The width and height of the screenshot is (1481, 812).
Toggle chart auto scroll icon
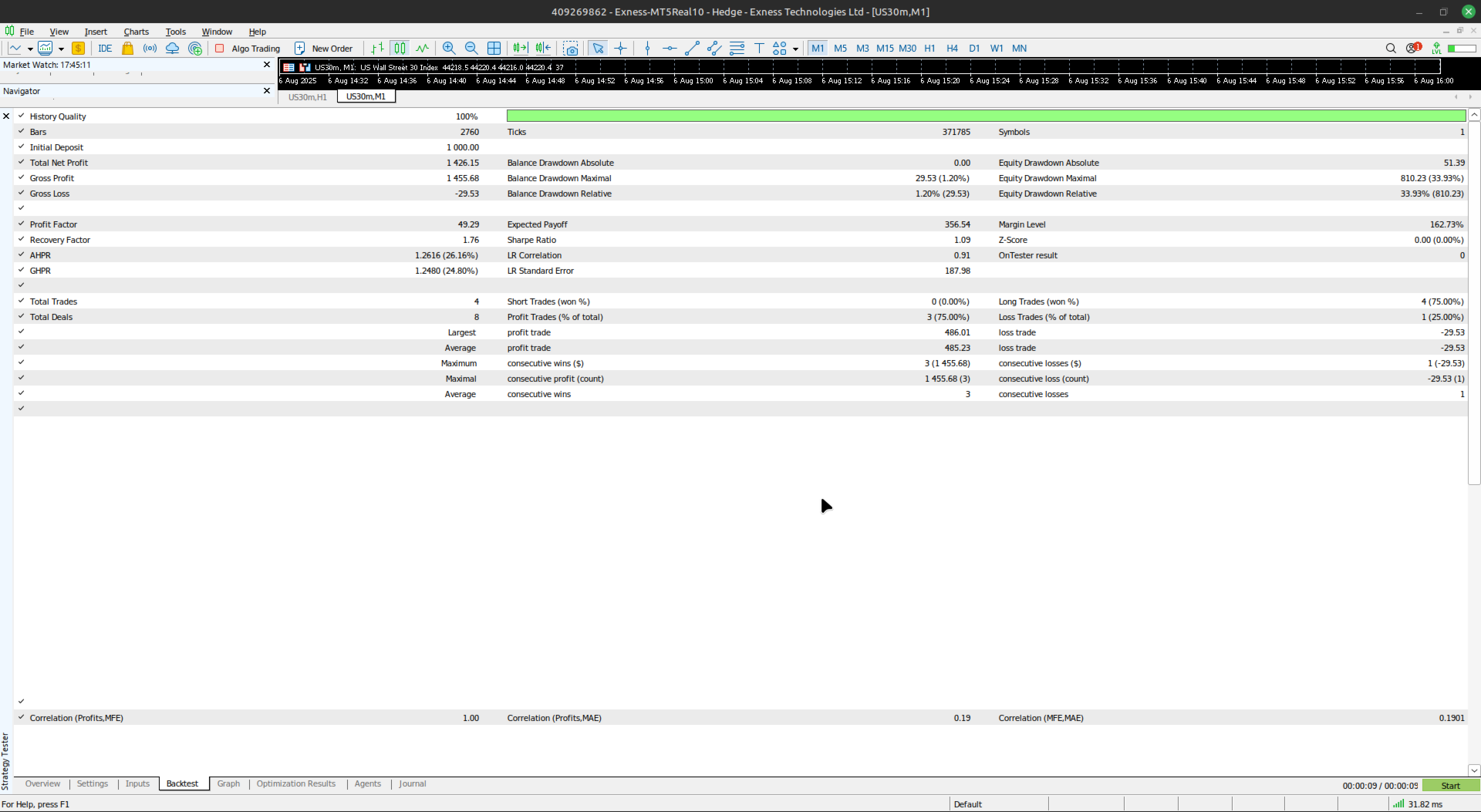tap(521, 48)
